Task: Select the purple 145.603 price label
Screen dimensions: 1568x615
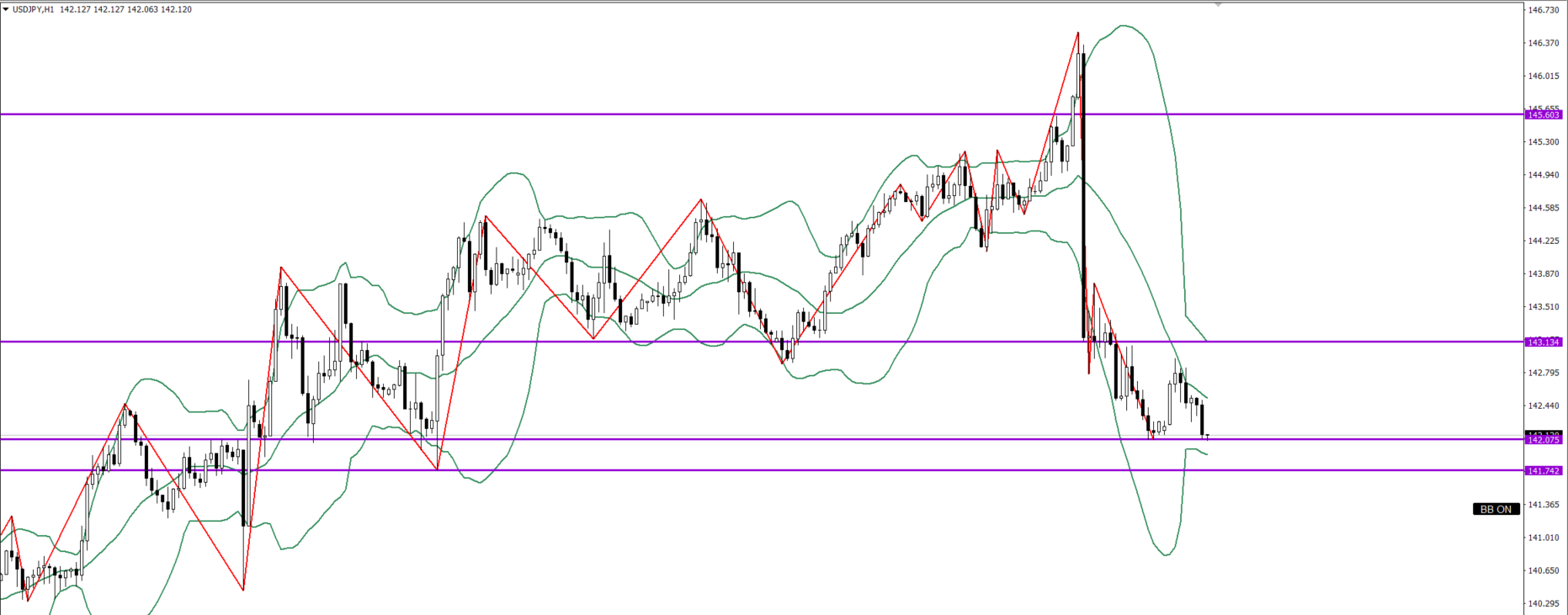Action: [1544, 114]
